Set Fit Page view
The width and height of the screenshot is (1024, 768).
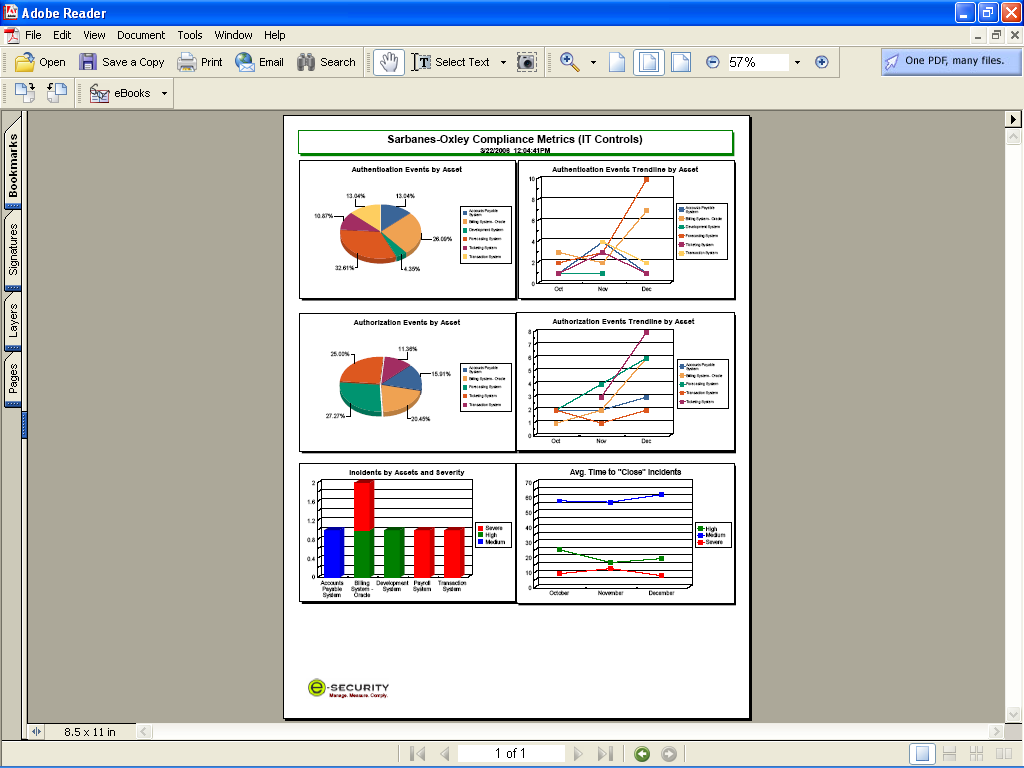648,62
